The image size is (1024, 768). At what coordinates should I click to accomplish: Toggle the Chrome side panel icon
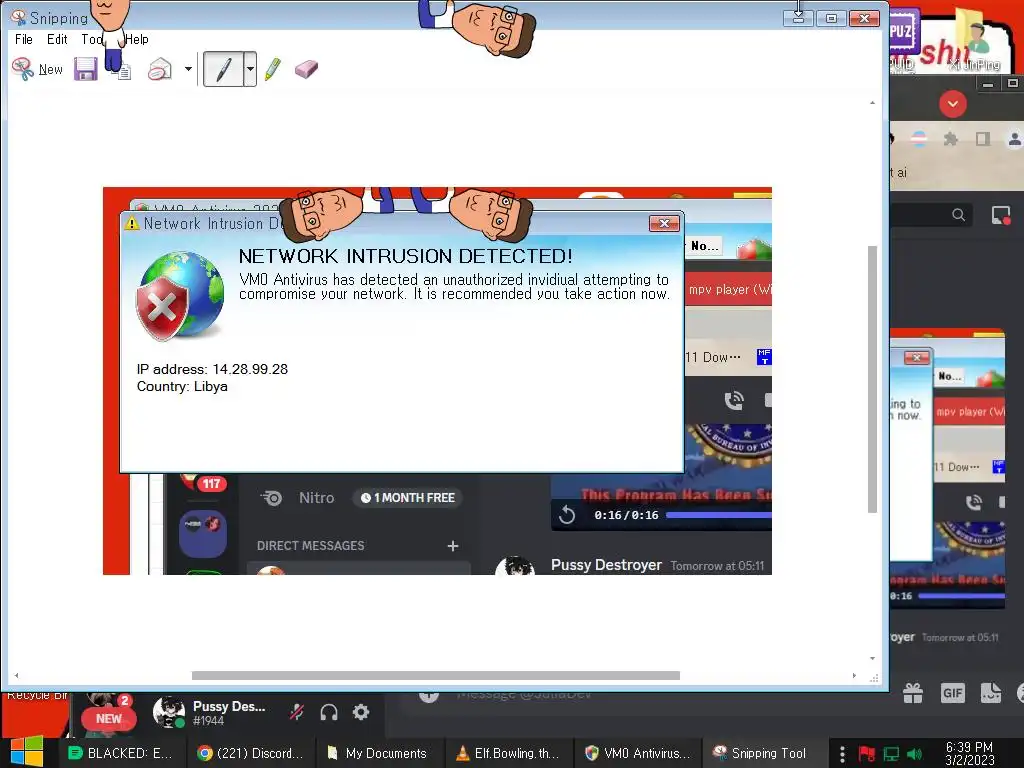tap(982, 139)
